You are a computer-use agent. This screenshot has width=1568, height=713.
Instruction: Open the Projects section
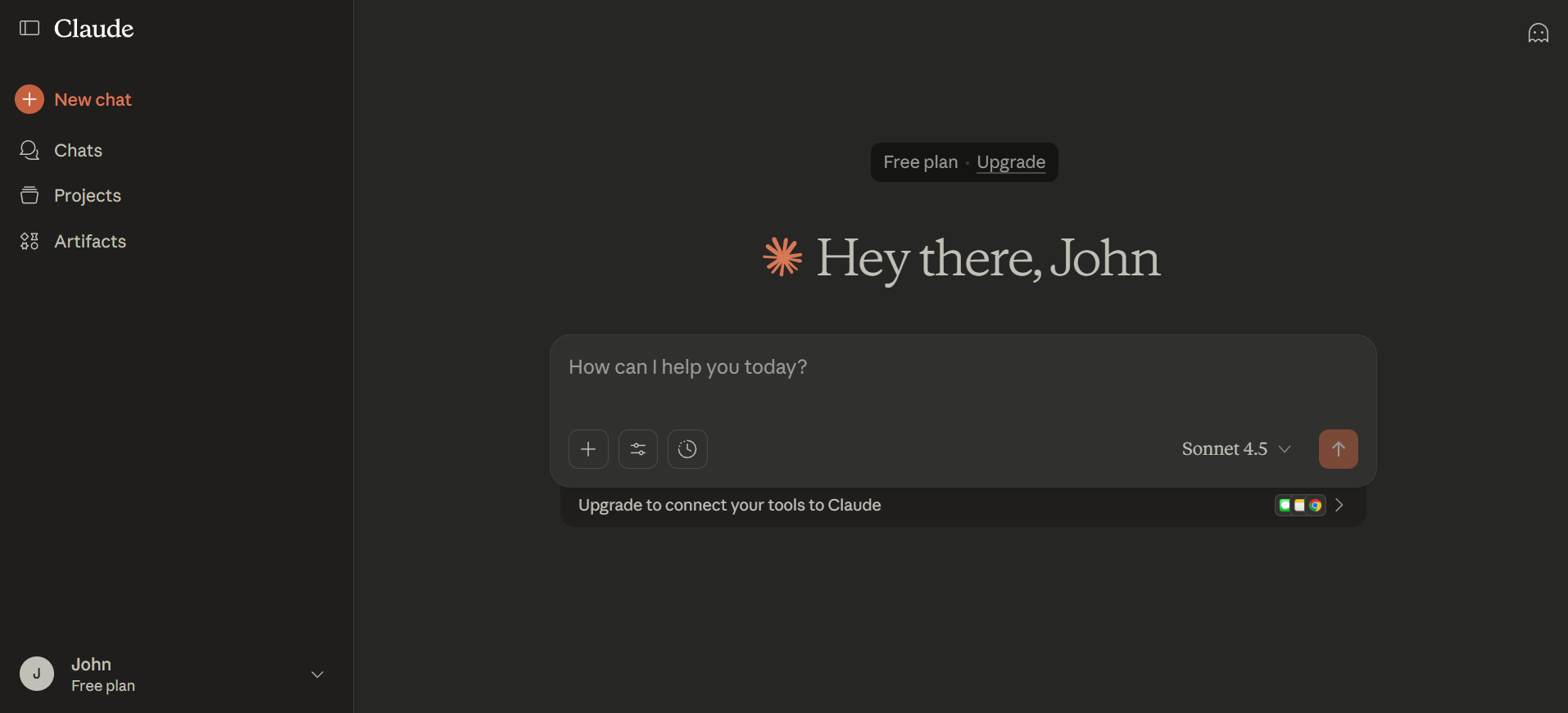pos(70,195)
